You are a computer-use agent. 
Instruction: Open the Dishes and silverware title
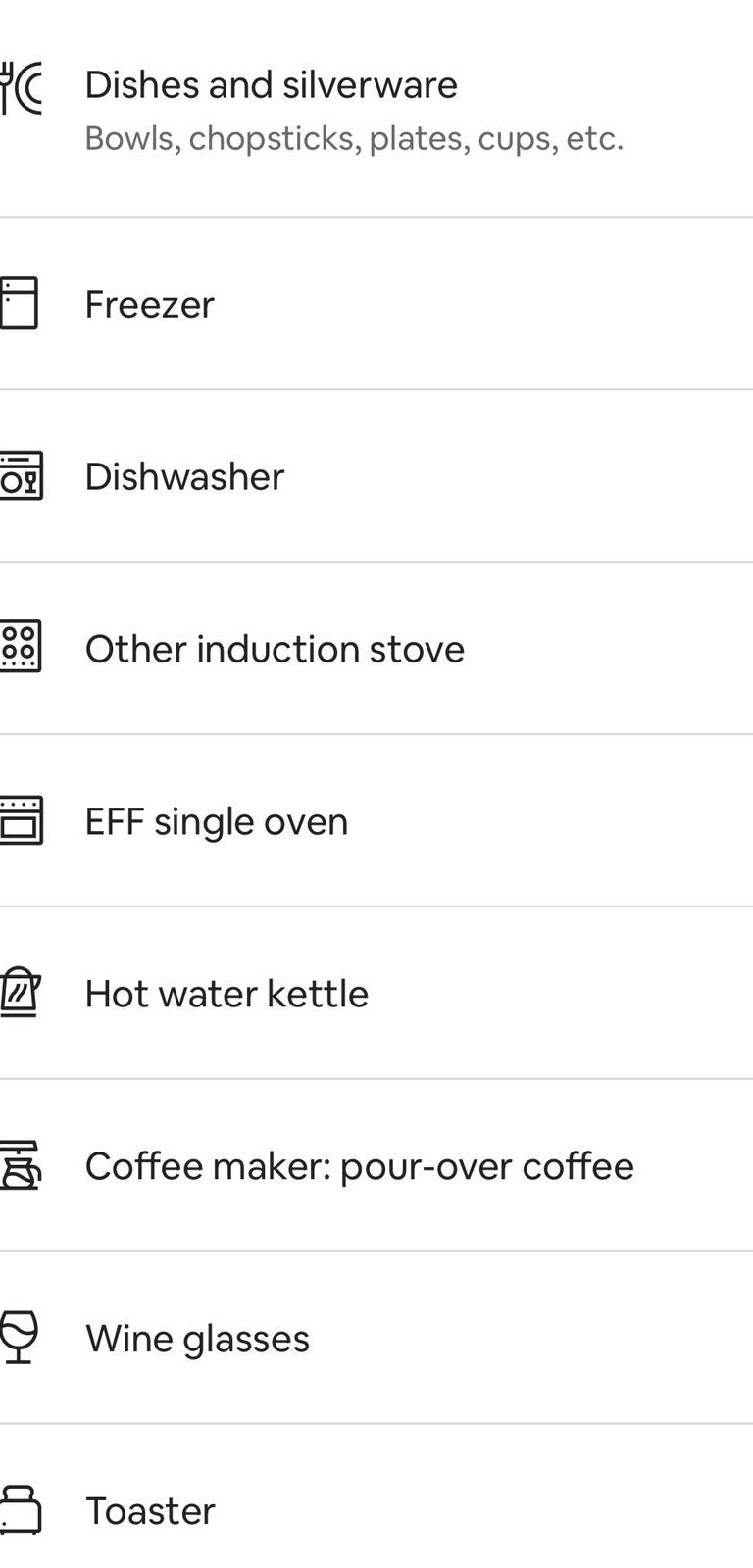point(271,85)
